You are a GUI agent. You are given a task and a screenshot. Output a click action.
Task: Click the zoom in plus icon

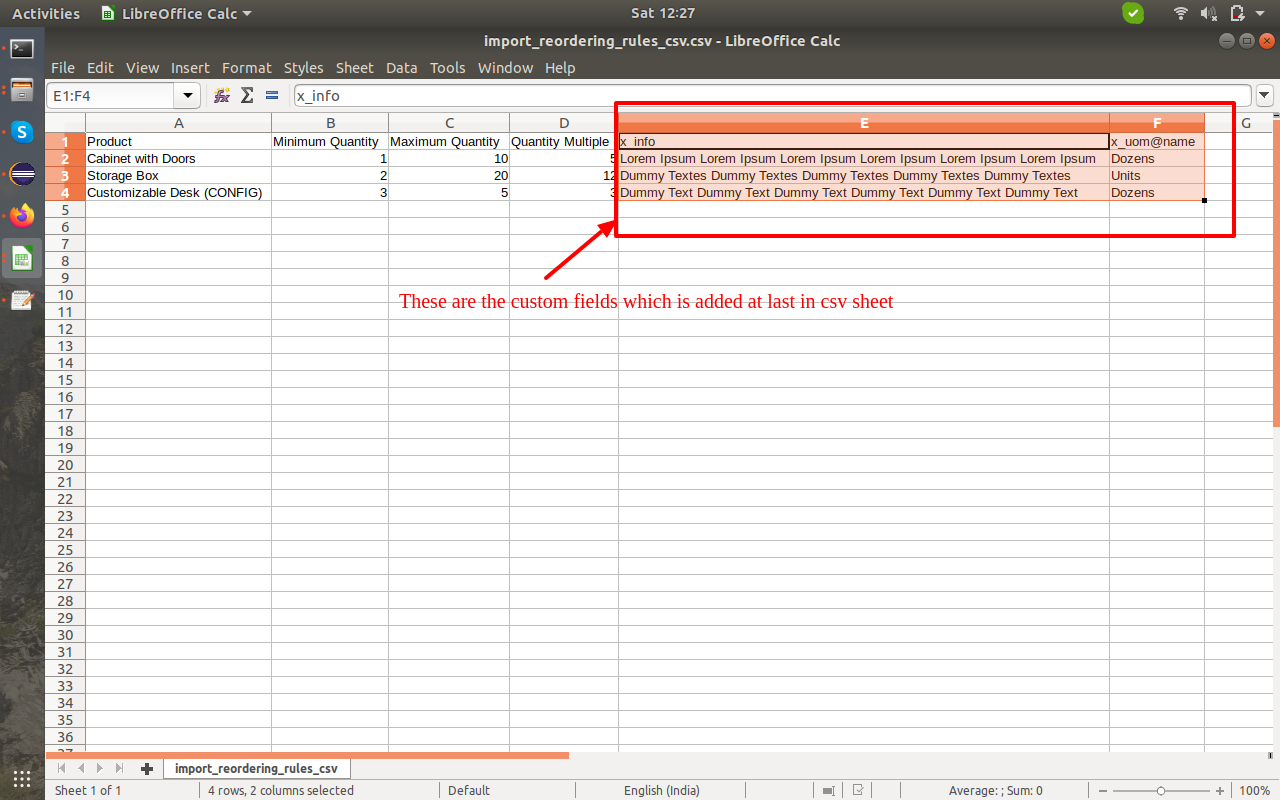(1219, 790)
